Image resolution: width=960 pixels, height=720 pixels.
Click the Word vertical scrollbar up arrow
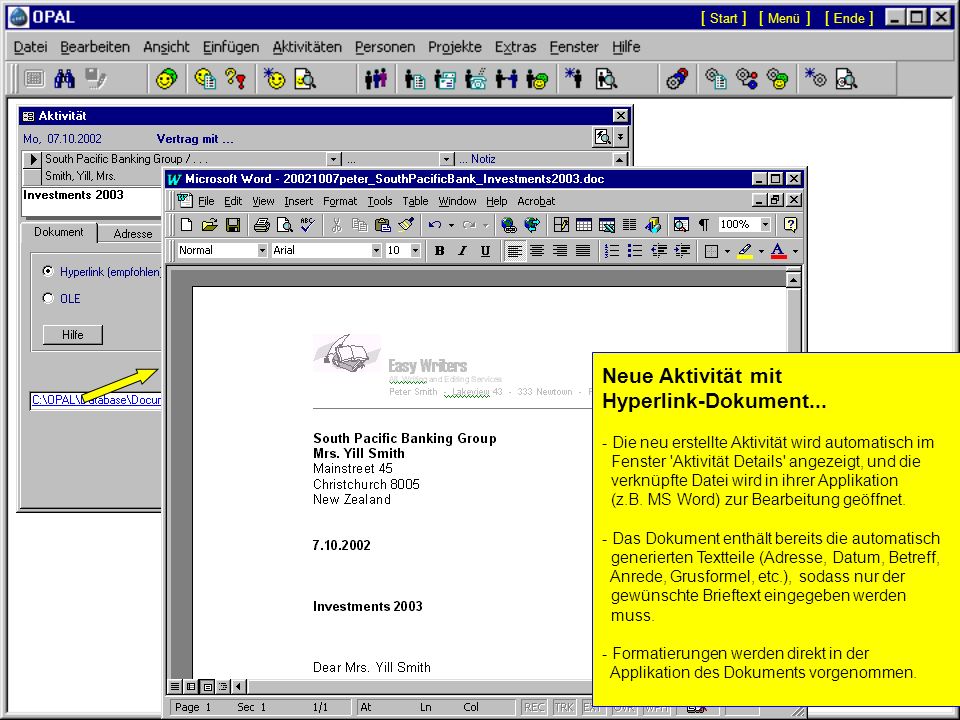click(793, 280)
